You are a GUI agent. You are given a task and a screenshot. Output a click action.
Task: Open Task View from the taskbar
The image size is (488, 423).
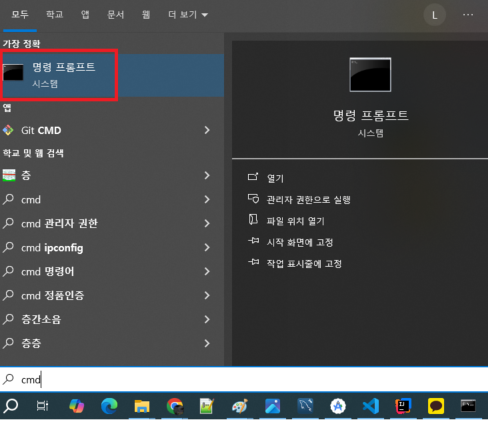click(42, 406)
